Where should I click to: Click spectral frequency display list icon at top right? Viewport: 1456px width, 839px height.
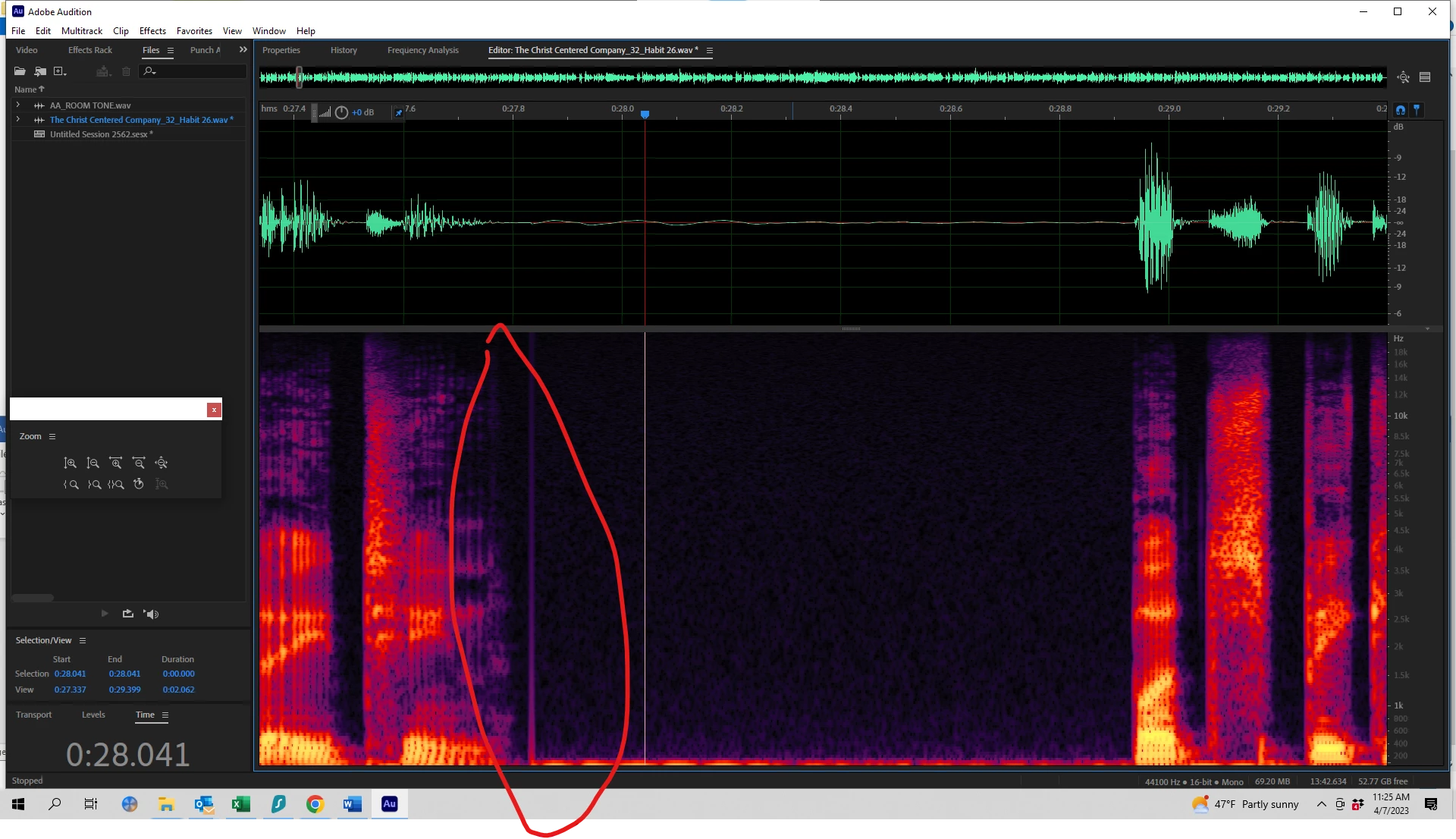coord(1425,77)
